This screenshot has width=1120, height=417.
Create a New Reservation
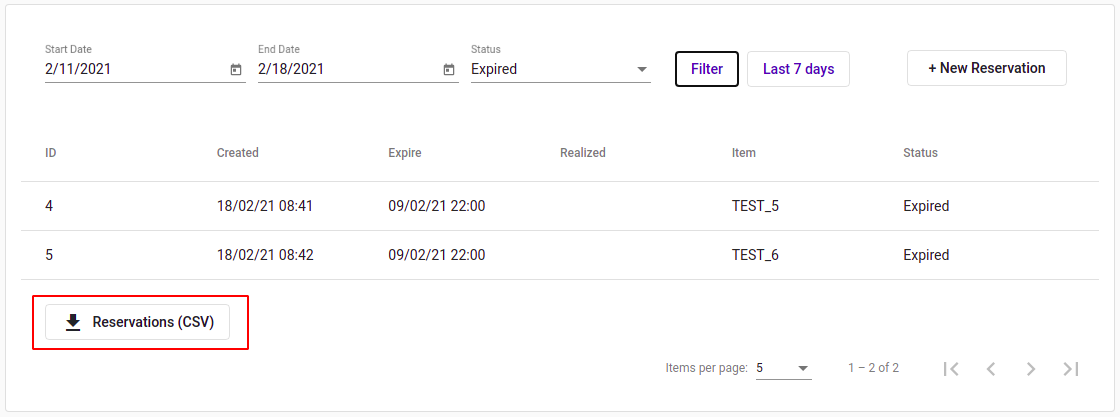[986, 68]
